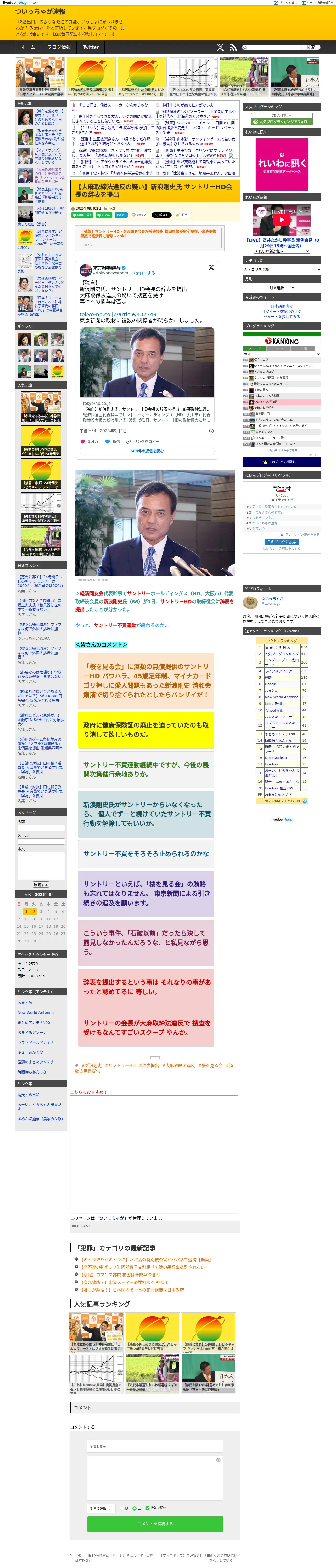Click the previous month << arrow on calendar
The height and width of the screenshot is (1568, 336).
point(27,894)
